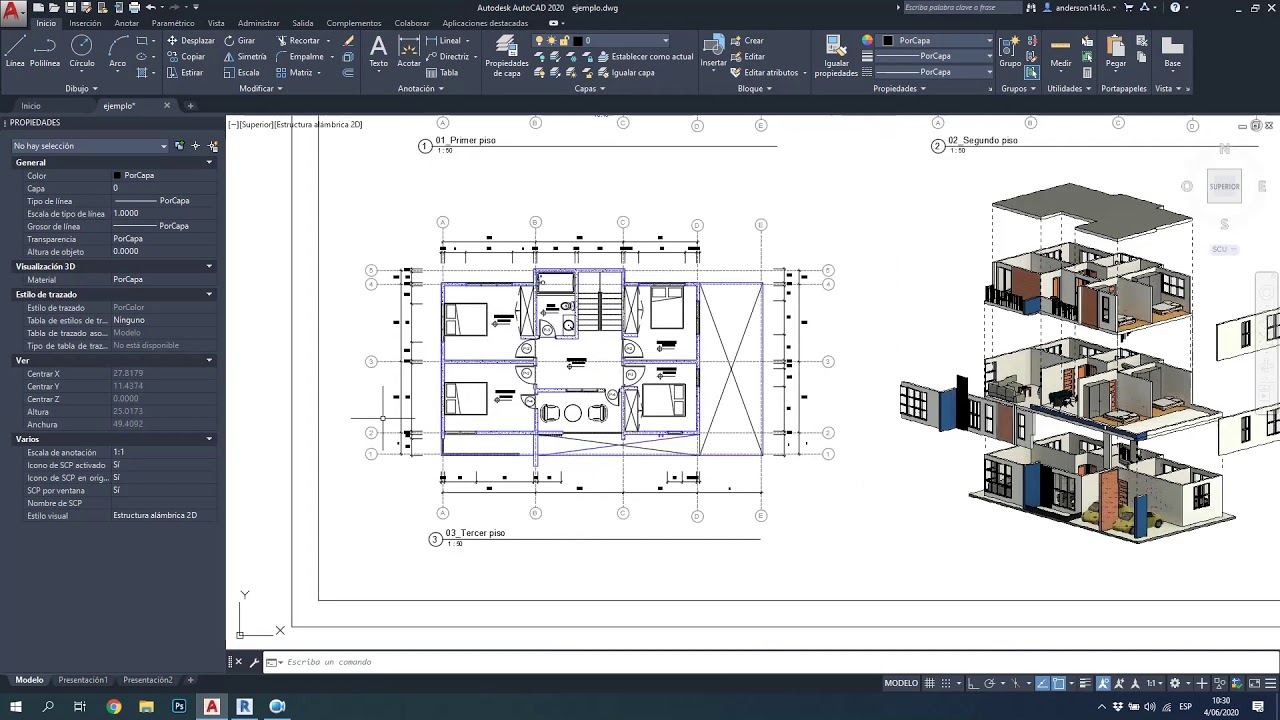Activate the Desplazar move command
The width and height of the screenshot is (1280, 720).
pyautogui.click(x=190, y=41)
